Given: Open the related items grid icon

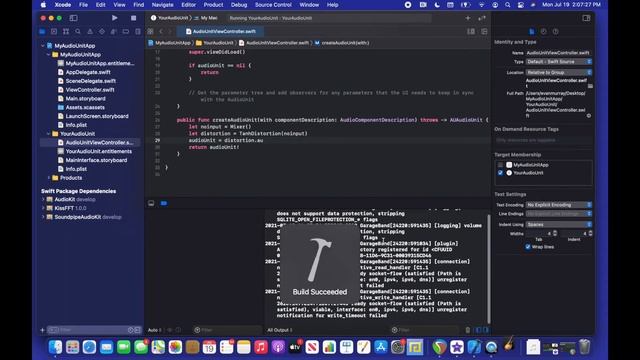Looking at the screenshot, I should pos(150,31).
